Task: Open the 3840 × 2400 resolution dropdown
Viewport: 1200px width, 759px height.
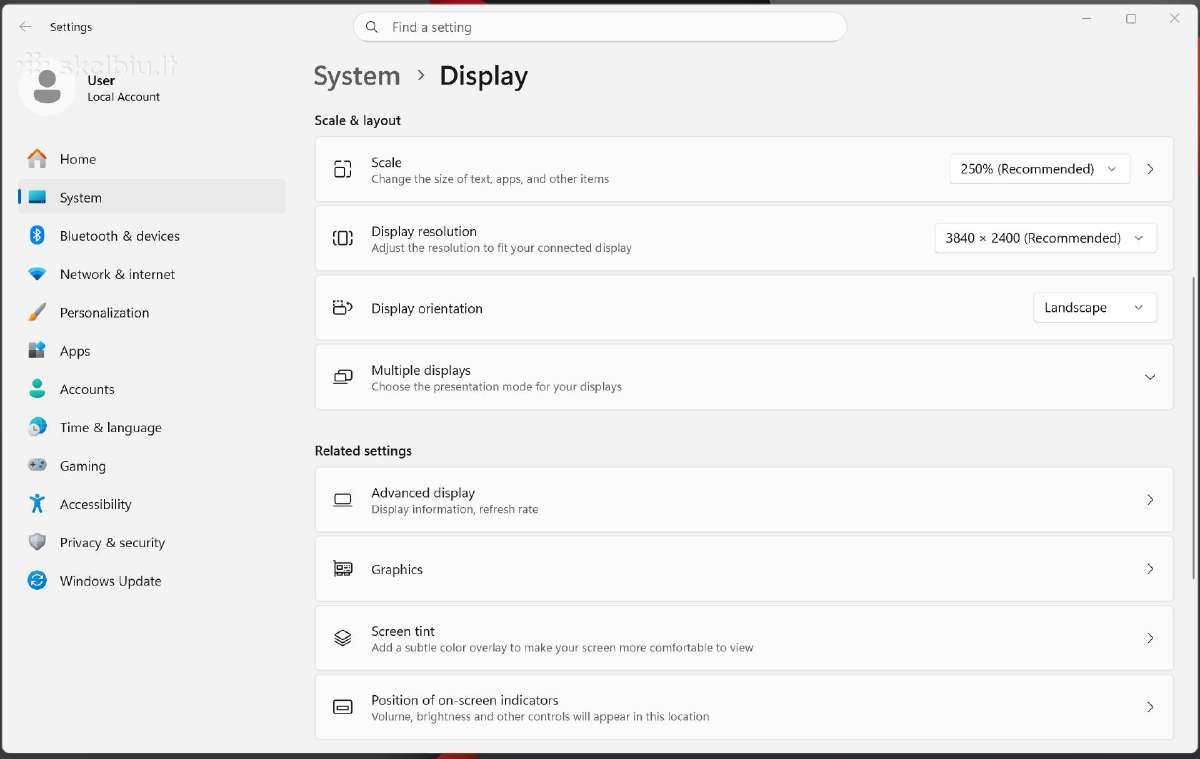Action: pos(1046,238)
